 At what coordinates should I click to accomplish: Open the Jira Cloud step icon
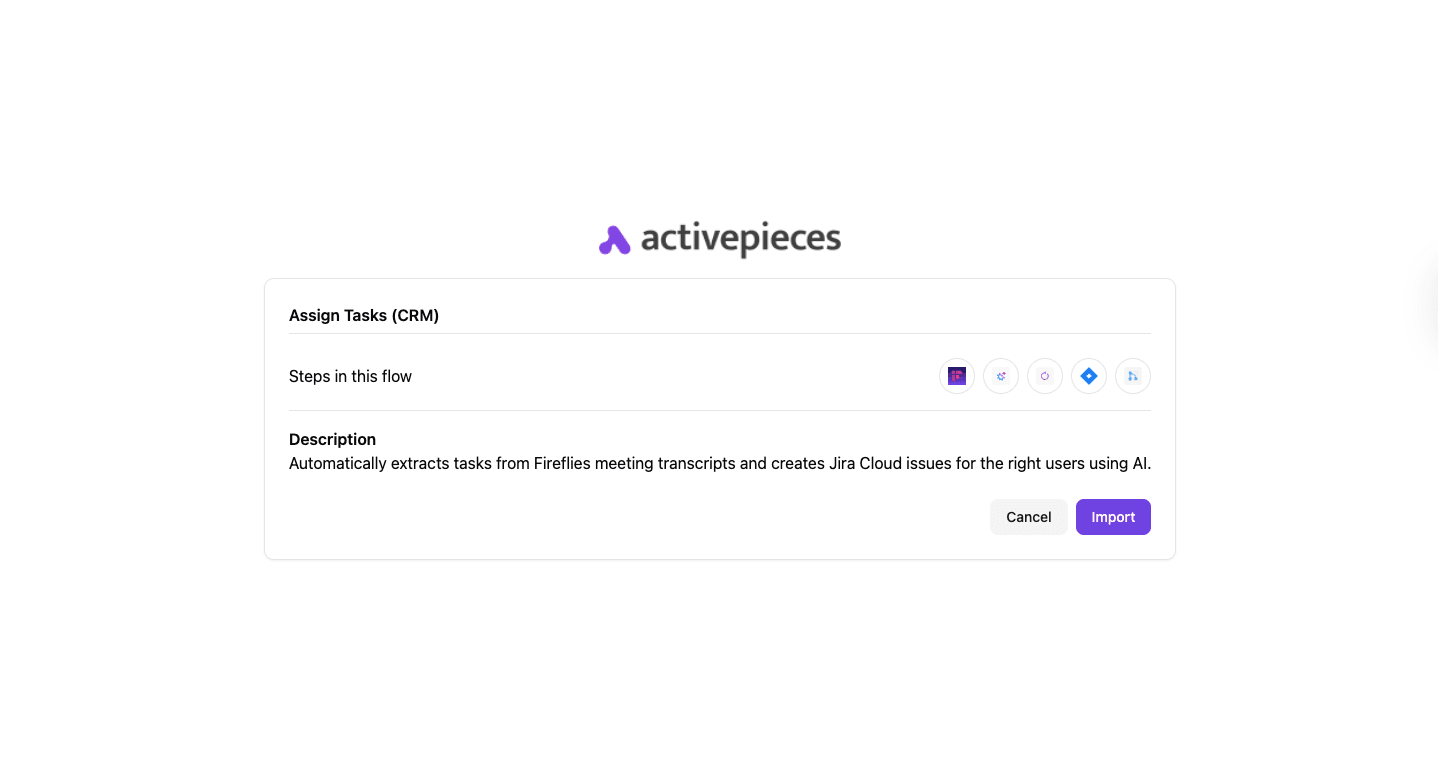(x=1089, y=376)
